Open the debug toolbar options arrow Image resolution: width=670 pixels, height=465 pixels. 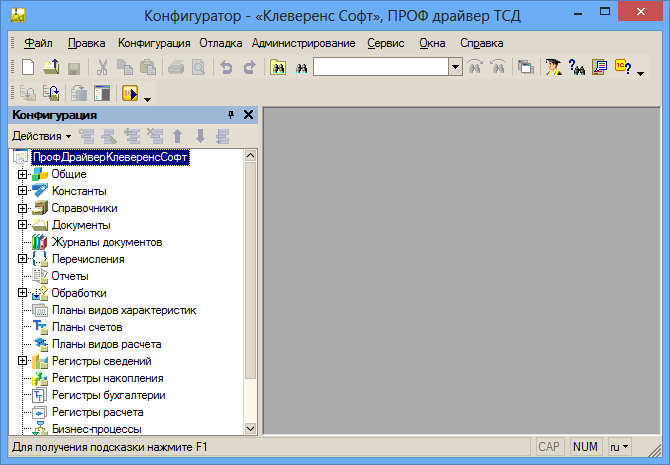point(147,99)
